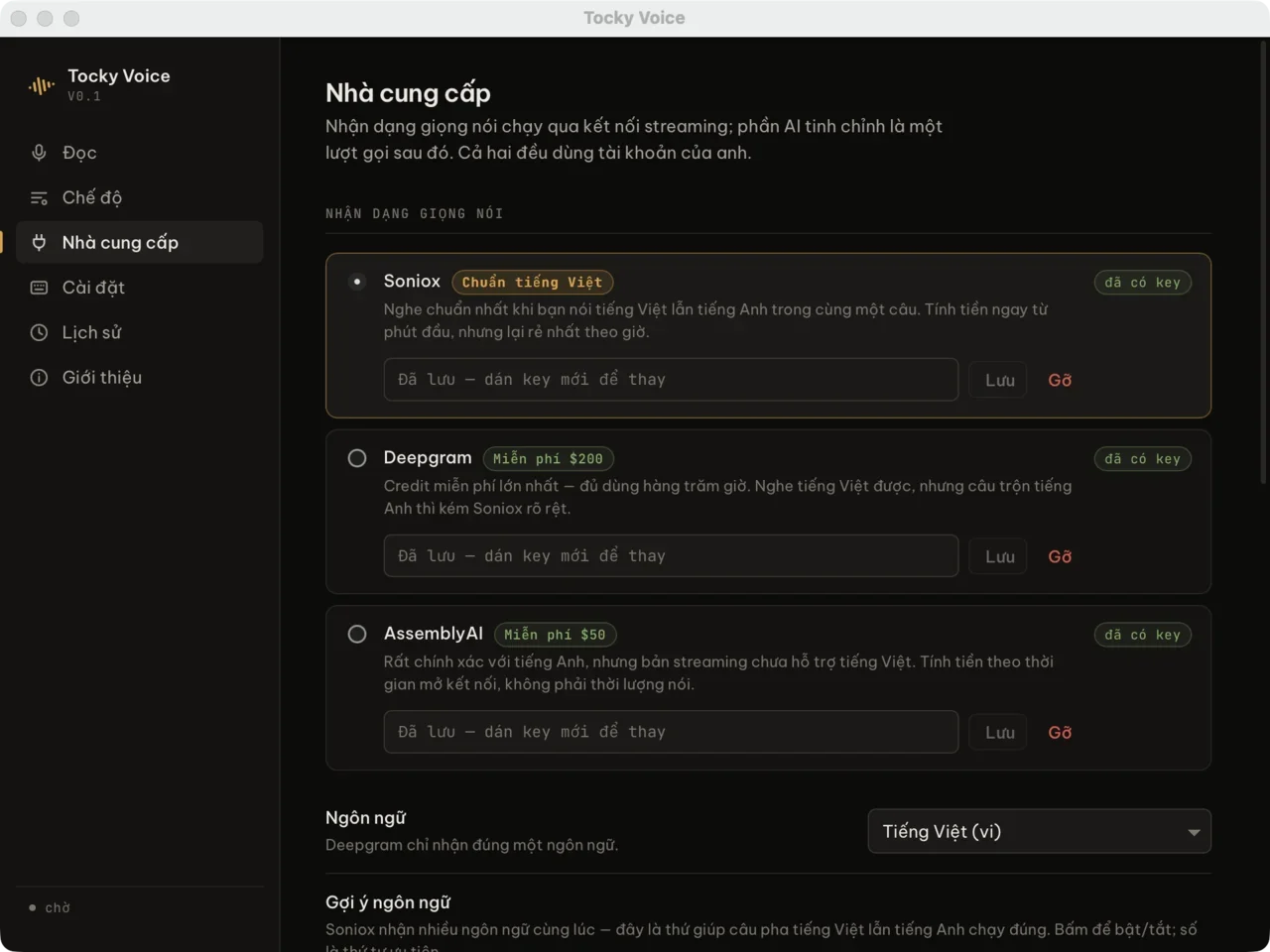Click the microphone icon next to Đọc
Screen dimensions: 1270x952
(x=39, y=153)
